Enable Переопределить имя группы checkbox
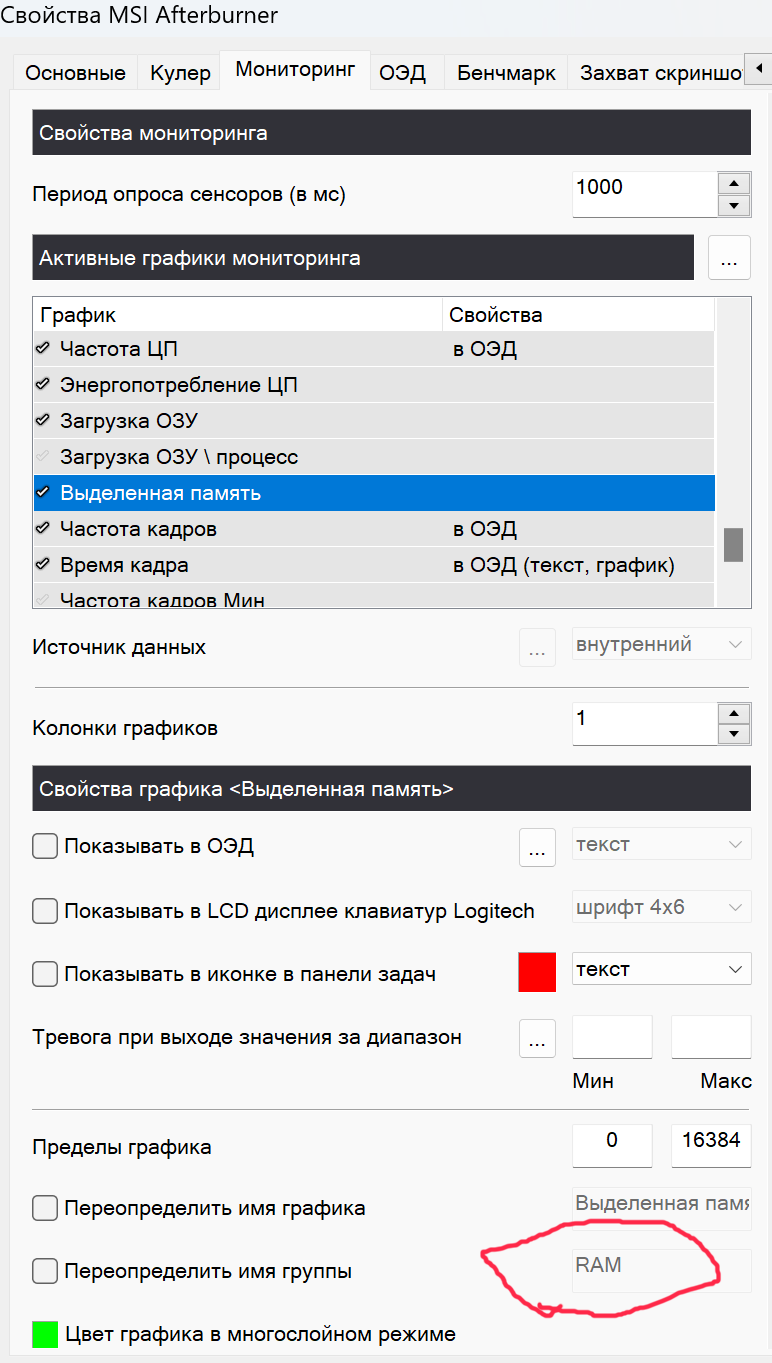The image size is (772, 1363). tap(45, 1271)
